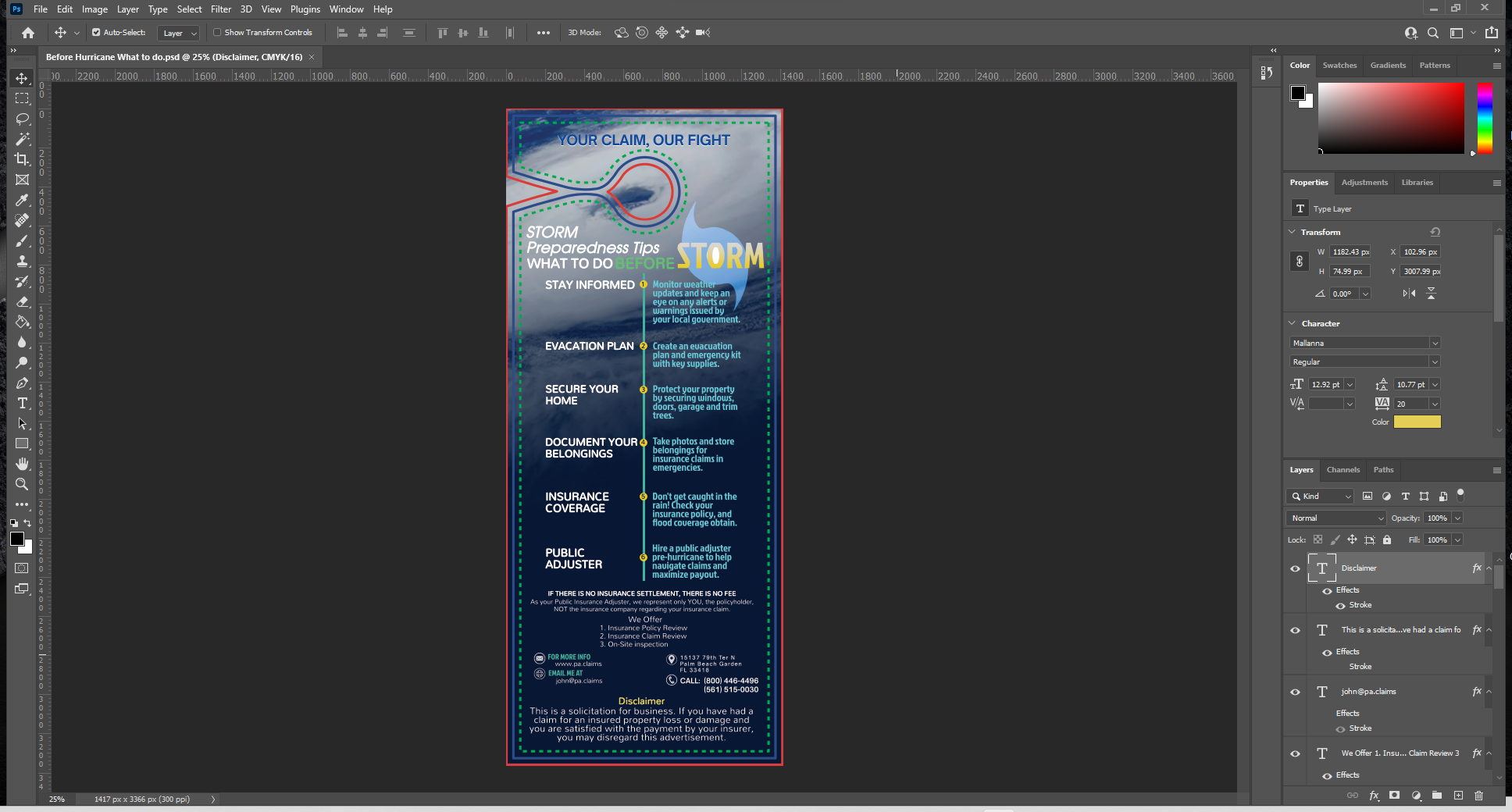This screenshot has width=1512, height=812.
Task: Delete layer with the trash icon
Action: [x=1478, y=796]
